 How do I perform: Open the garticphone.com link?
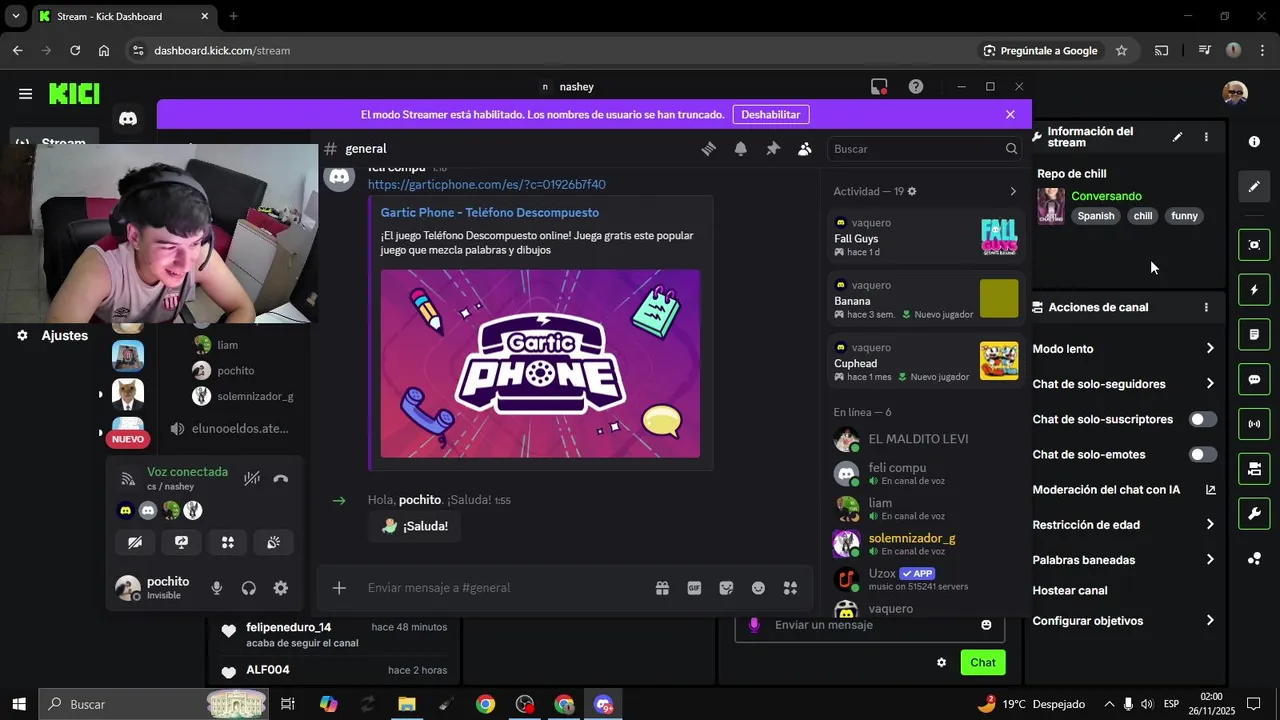[486, 185]
